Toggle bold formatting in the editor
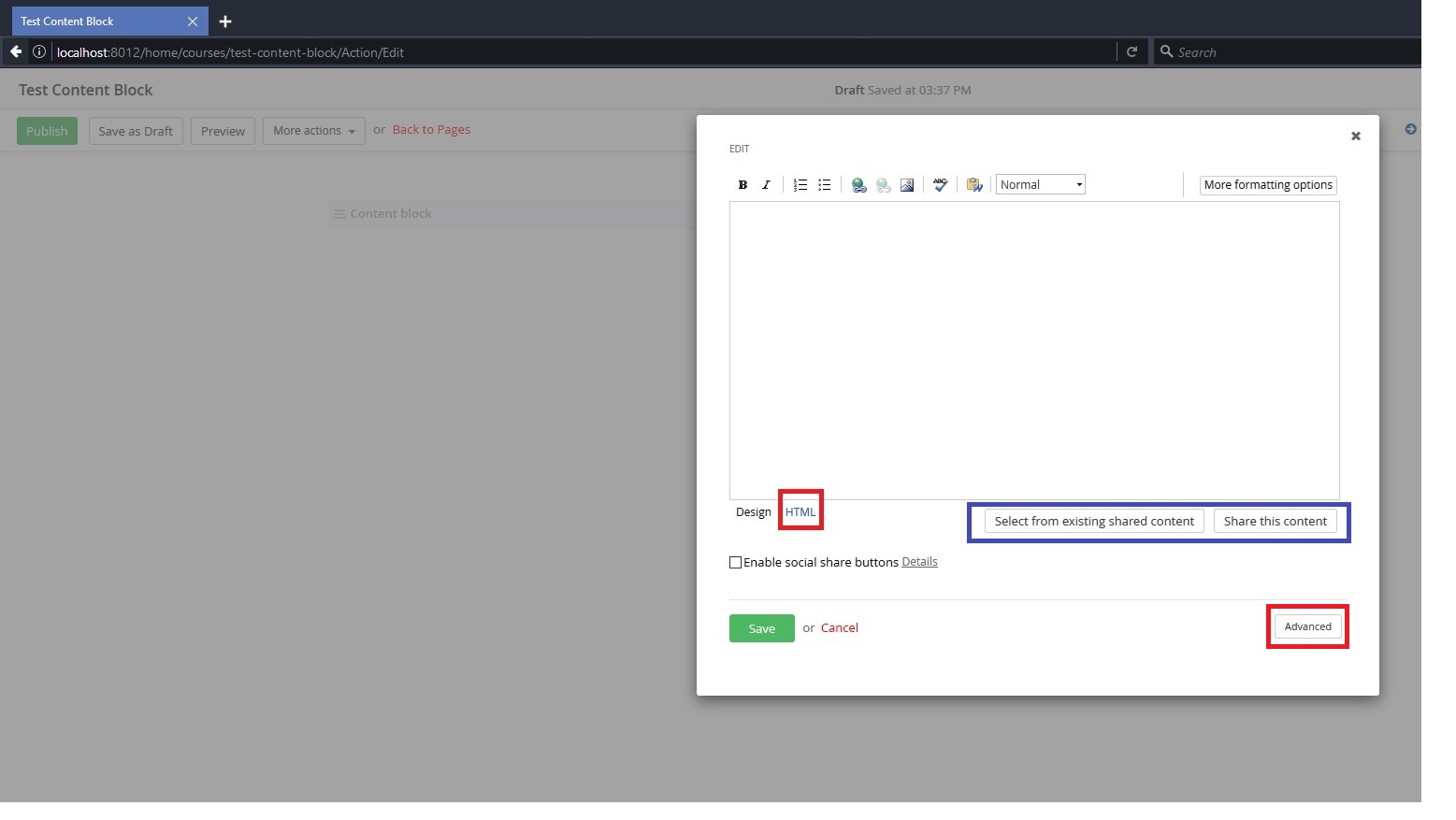The height and width of the screenshot is (820, 1456). (742, 185)
